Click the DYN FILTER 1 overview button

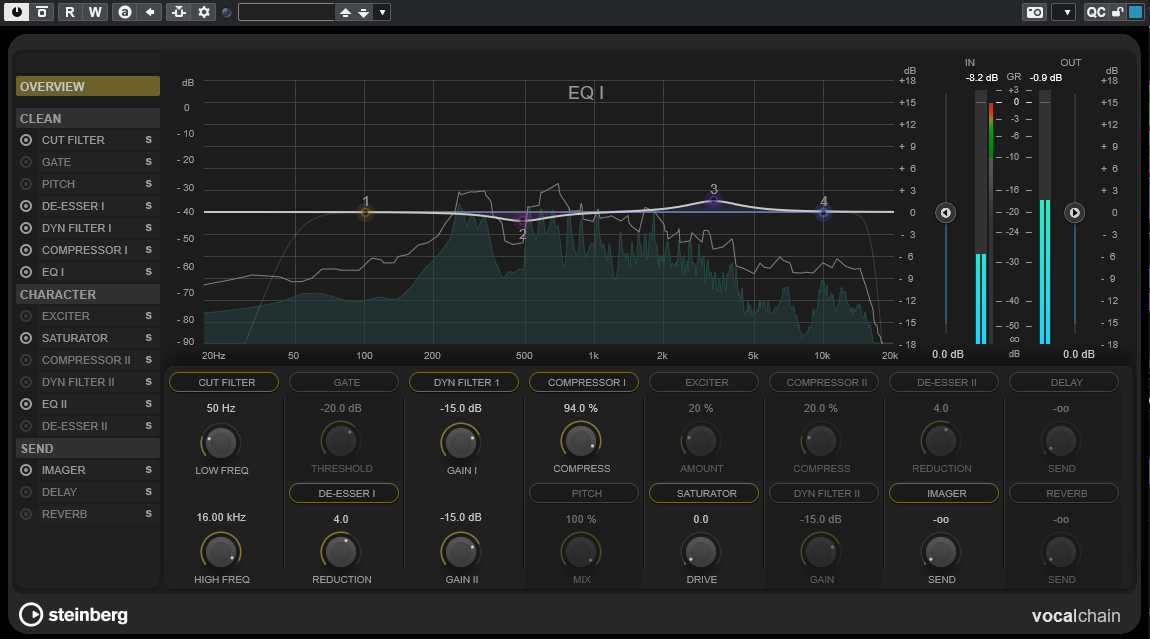(464, 382)
